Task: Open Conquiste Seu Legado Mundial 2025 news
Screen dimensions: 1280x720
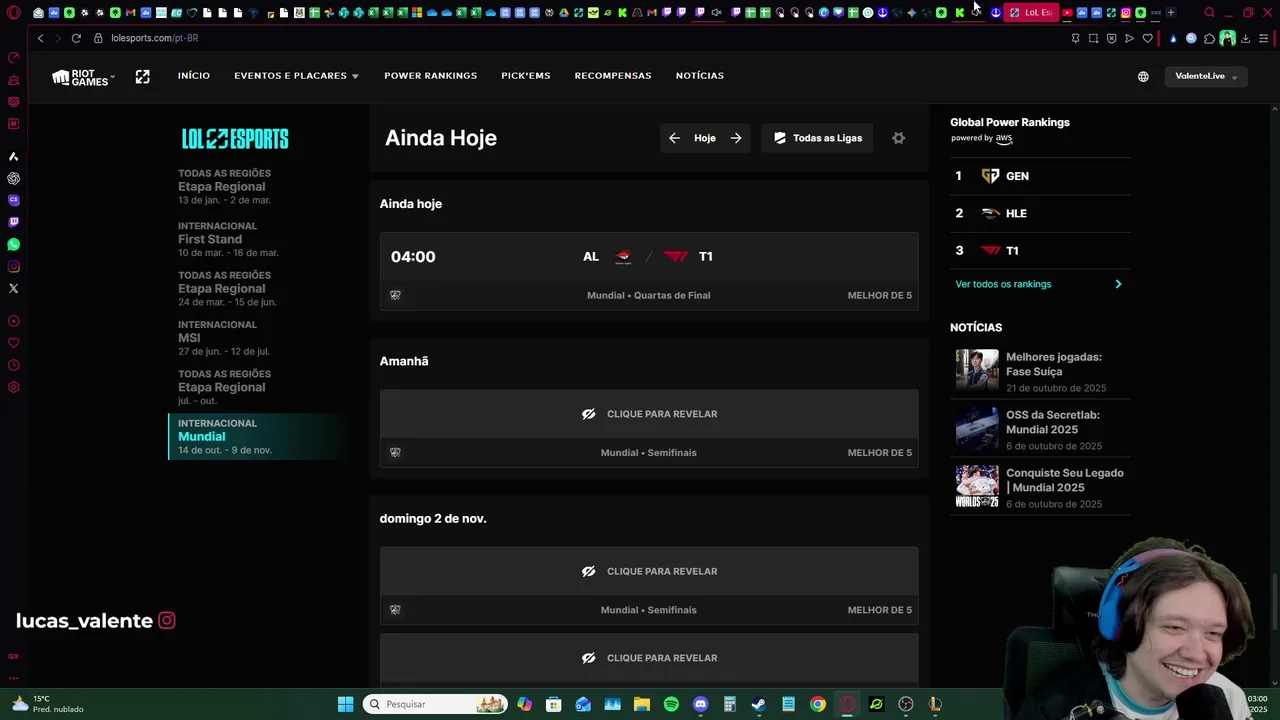Action: tap(1040, 487)
